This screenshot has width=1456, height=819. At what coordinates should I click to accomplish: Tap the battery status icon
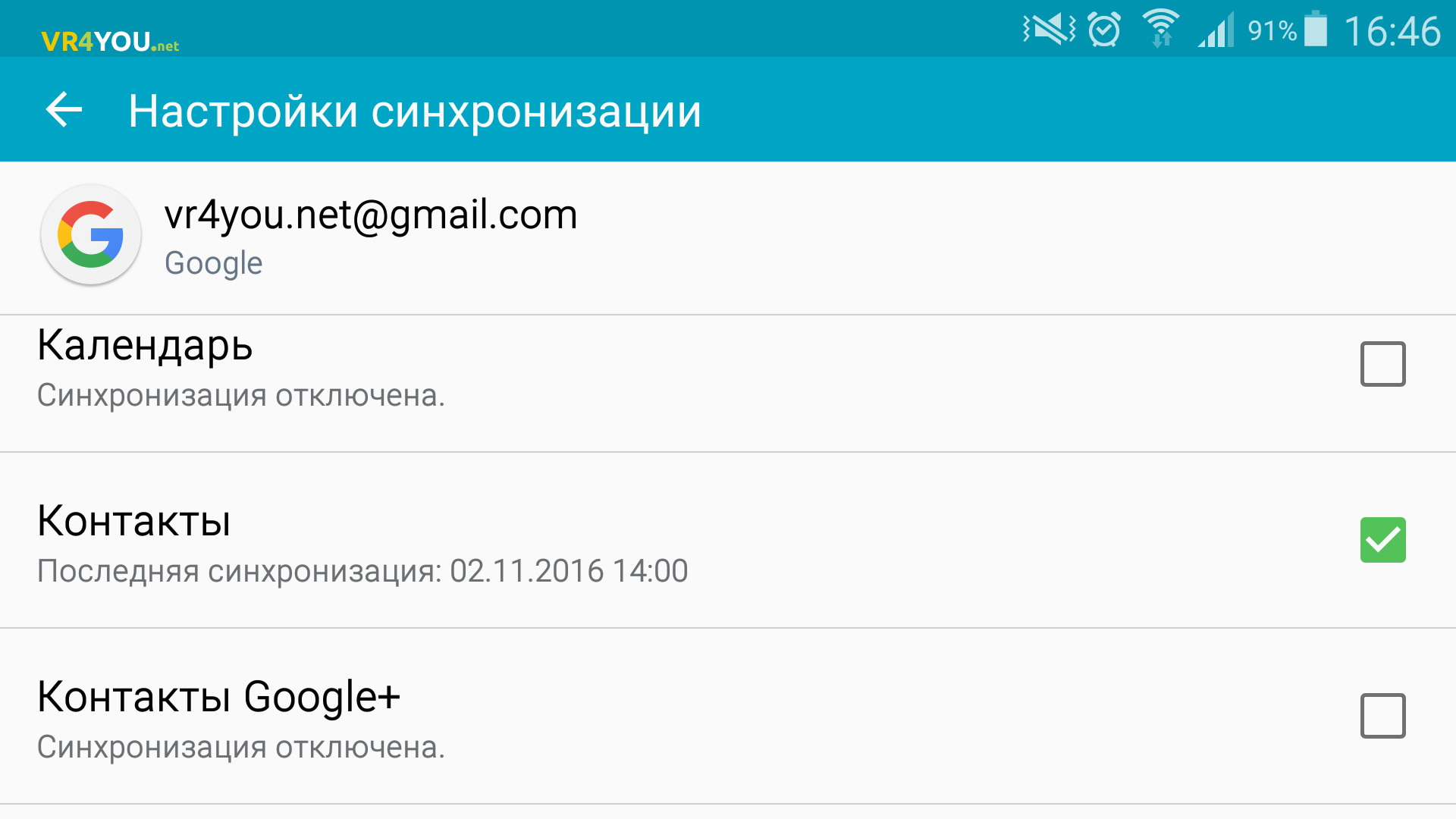pos(1316,29)
